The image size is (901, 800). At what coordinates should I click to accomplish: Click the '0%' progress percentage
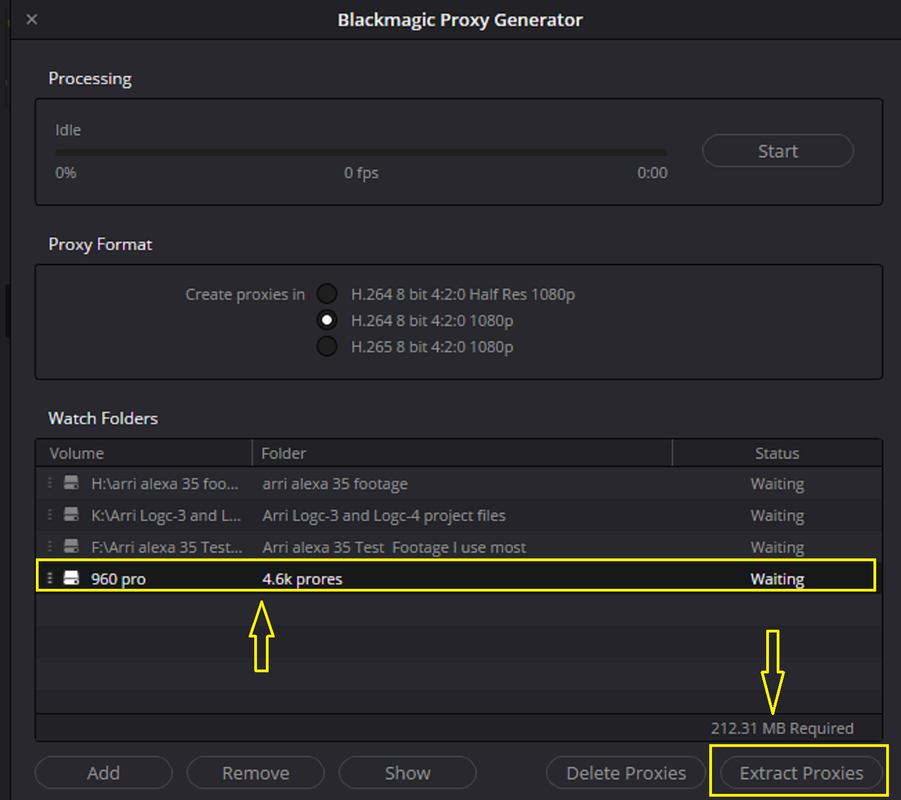pos(66,173)
